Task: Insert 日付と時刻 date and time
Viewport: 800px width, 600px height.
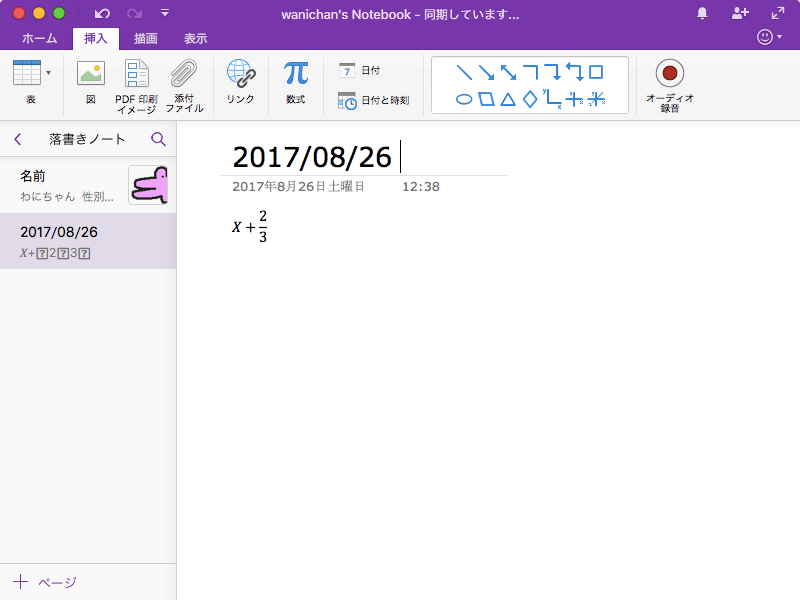Action: pos(373,101)
